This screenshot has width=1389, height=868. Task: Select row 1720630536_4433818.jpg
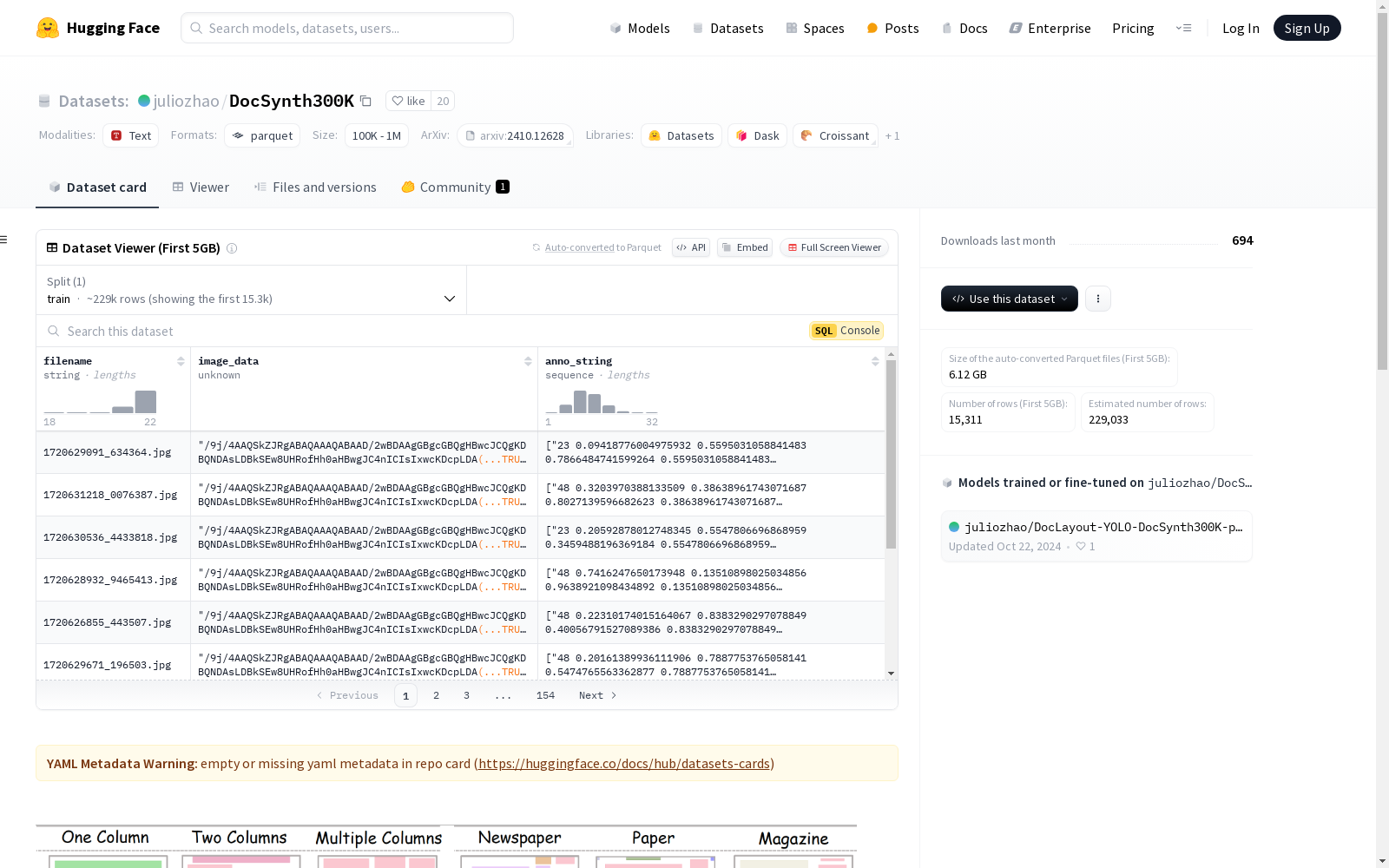(460, 537)
